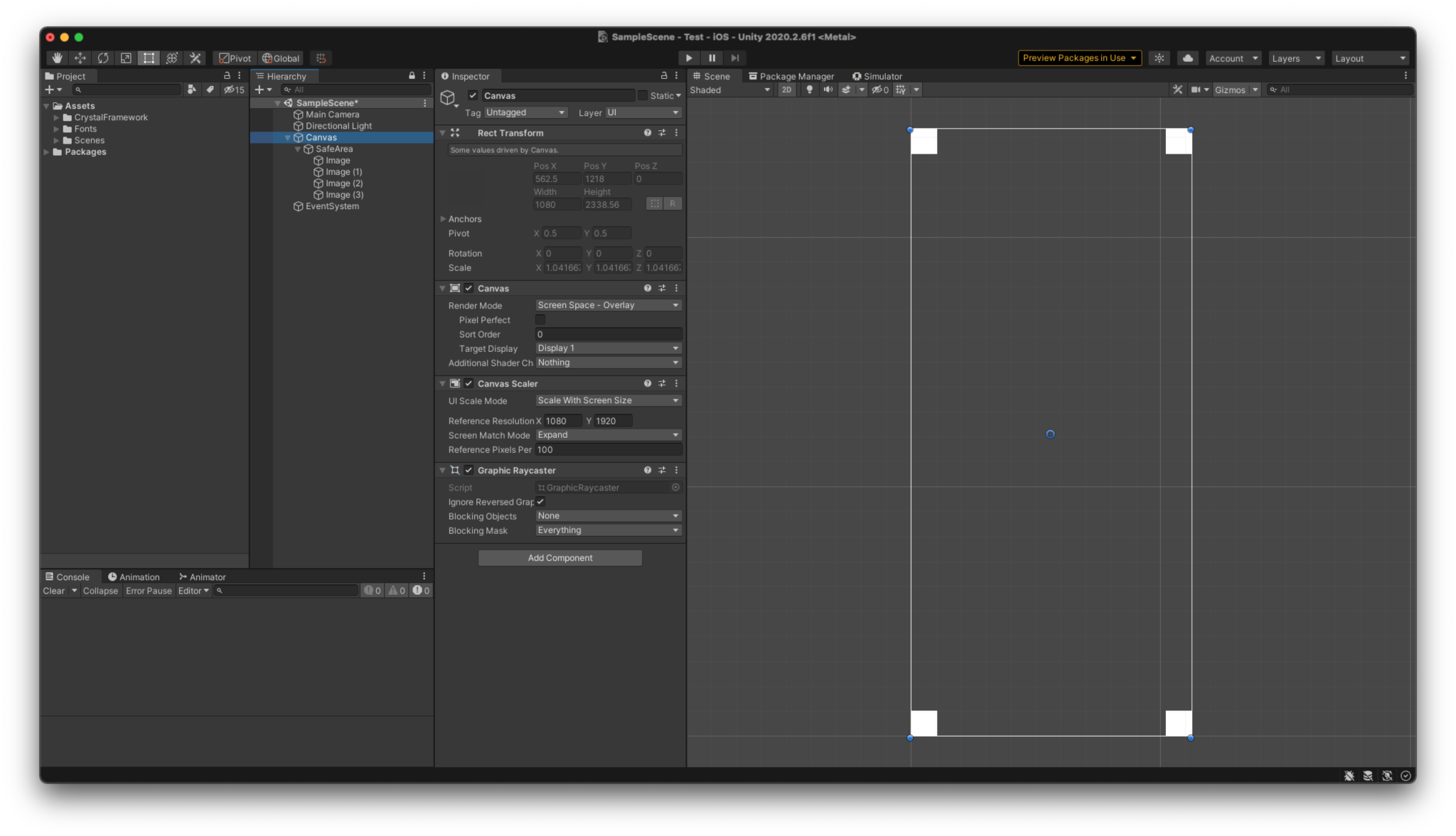This screenshot has height=836, width=1456.
Task: Click the Clear button in the Console
Action: click(53, 591)
